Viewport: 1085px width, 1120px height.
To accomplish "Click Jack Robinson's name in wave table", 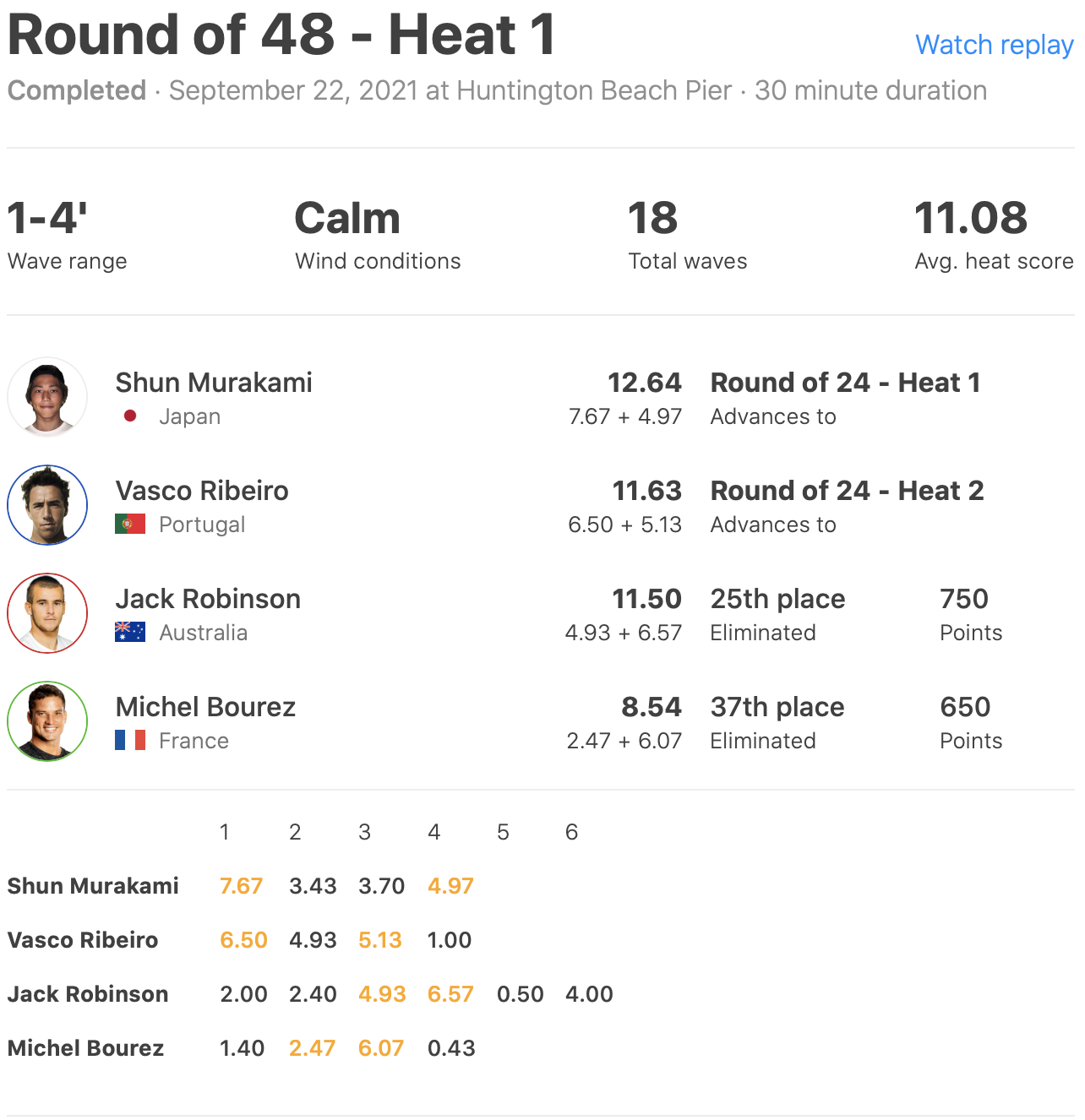I will [x=88, y=994].
